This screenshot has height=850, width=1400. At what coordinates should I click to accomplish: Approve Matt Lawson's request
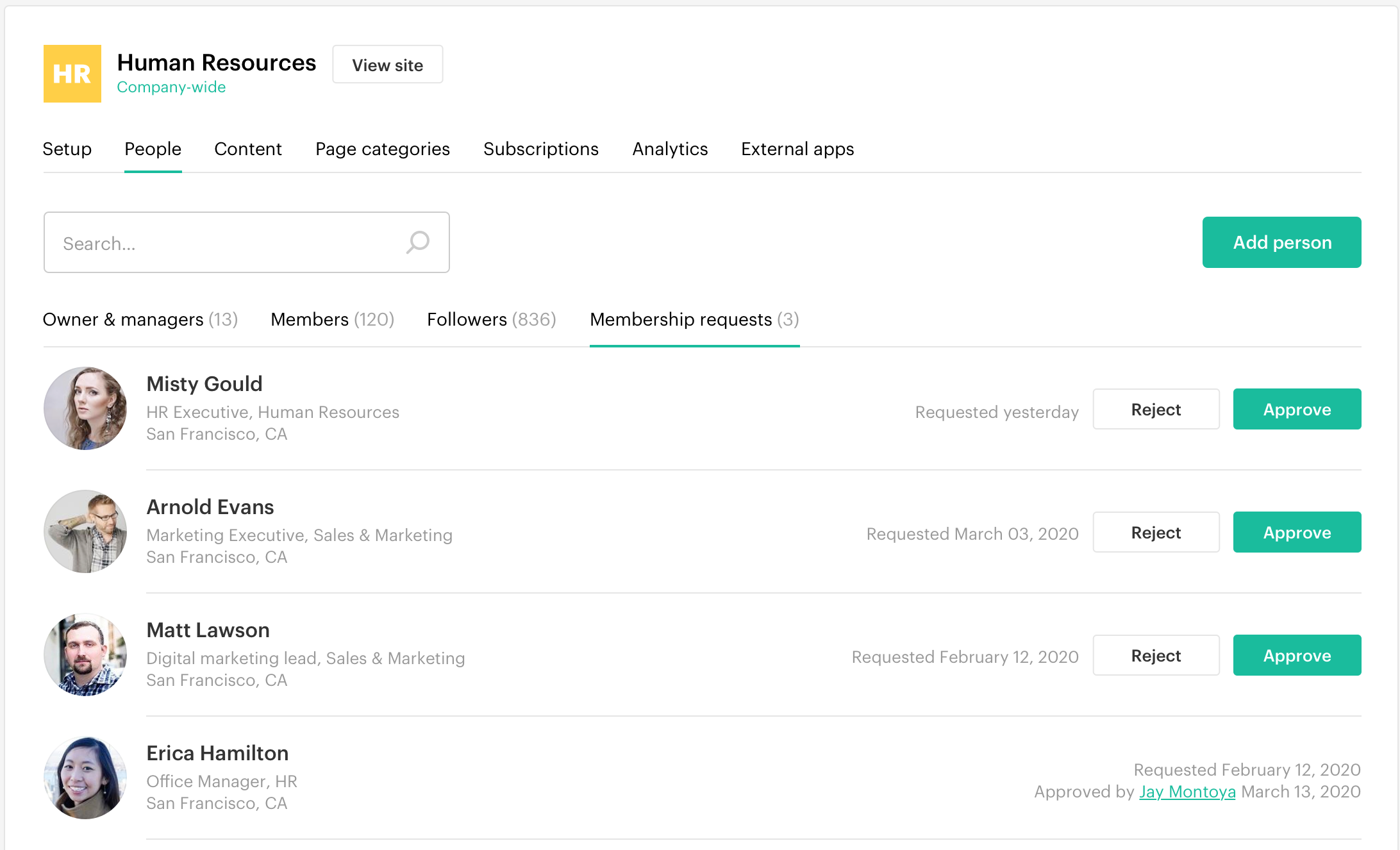[1297, 655]
